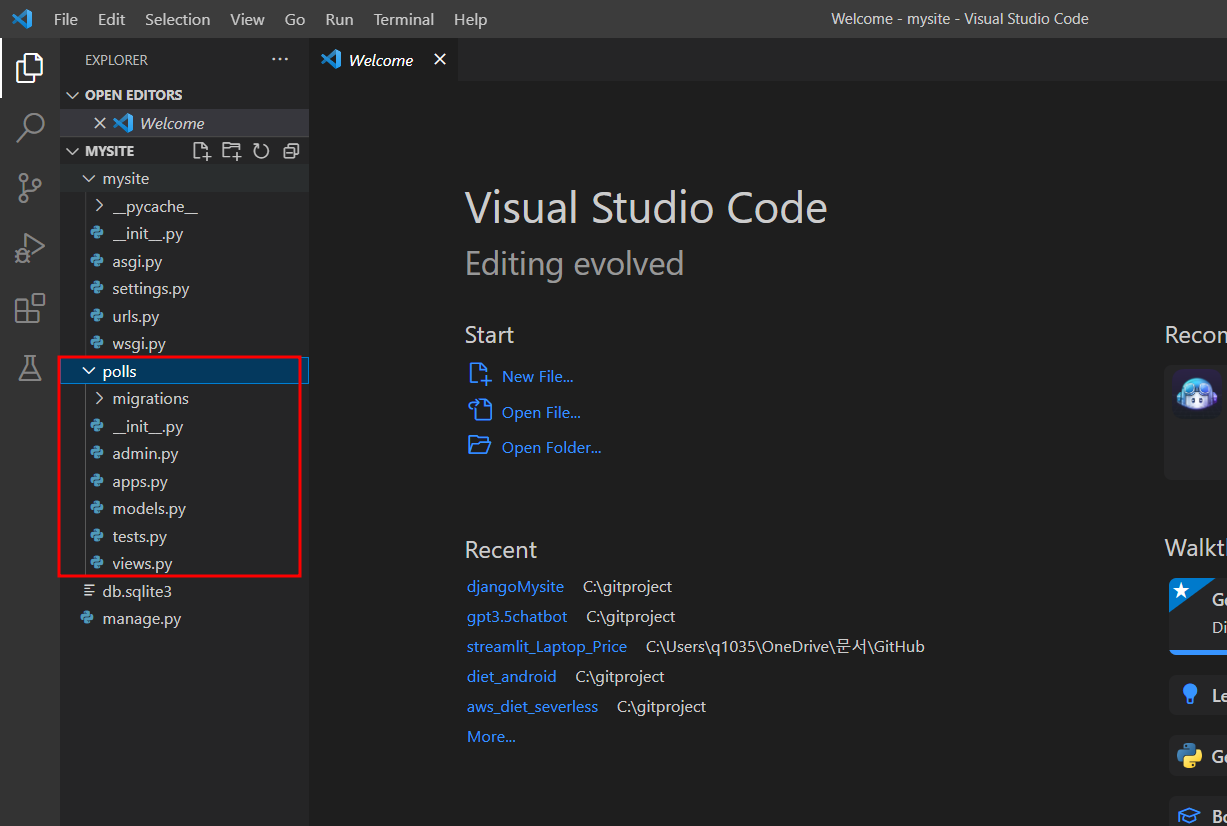This screenshot has height=826, width=1227.
Task: Open the Extensions view icon
Action: pyautogui.click(x=30, y=308)
